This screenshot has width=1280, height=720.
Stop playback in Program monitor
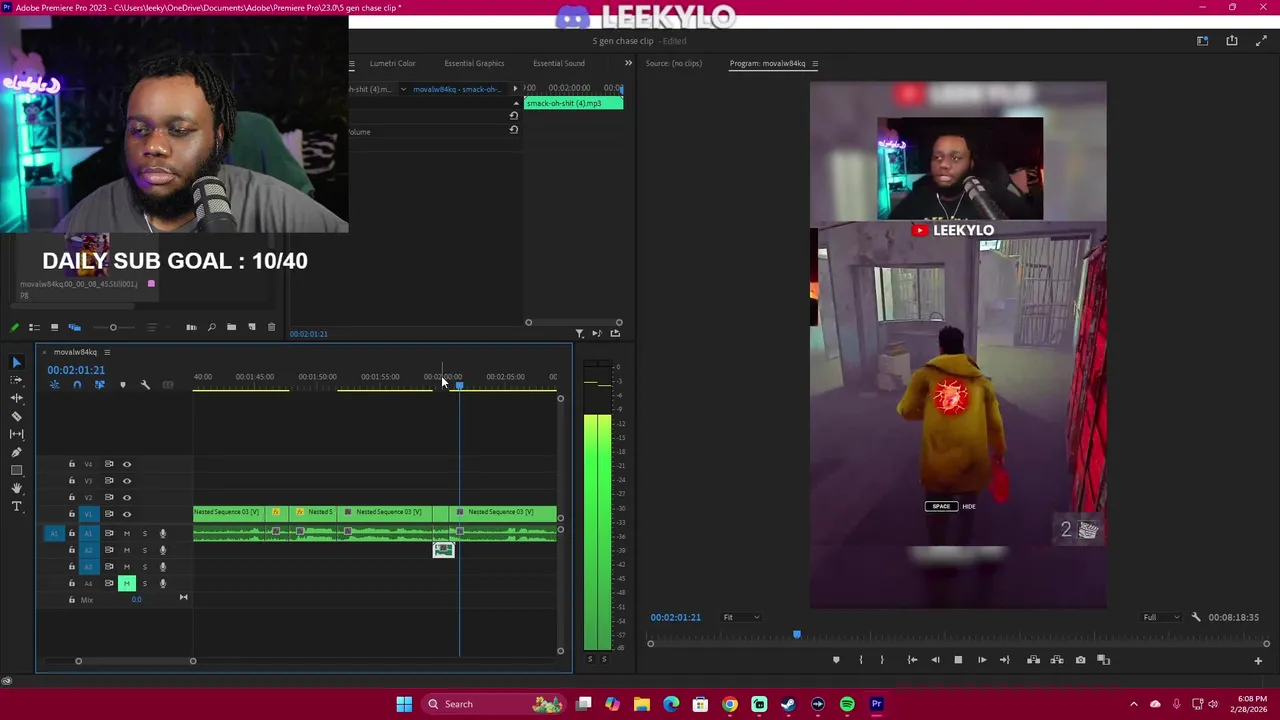(958, 660)
